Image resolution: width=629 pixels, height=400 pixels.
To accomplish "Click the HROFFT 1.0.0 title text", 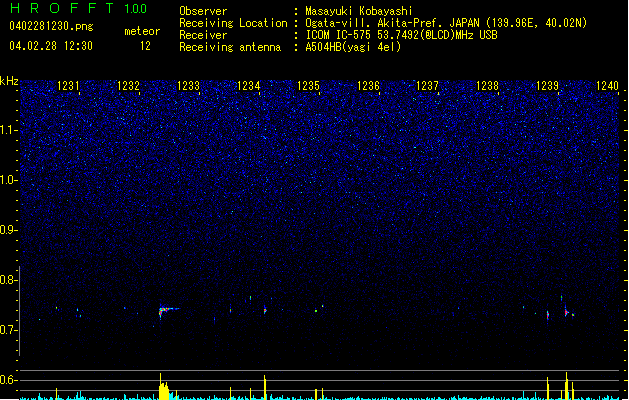I will 78,8.
